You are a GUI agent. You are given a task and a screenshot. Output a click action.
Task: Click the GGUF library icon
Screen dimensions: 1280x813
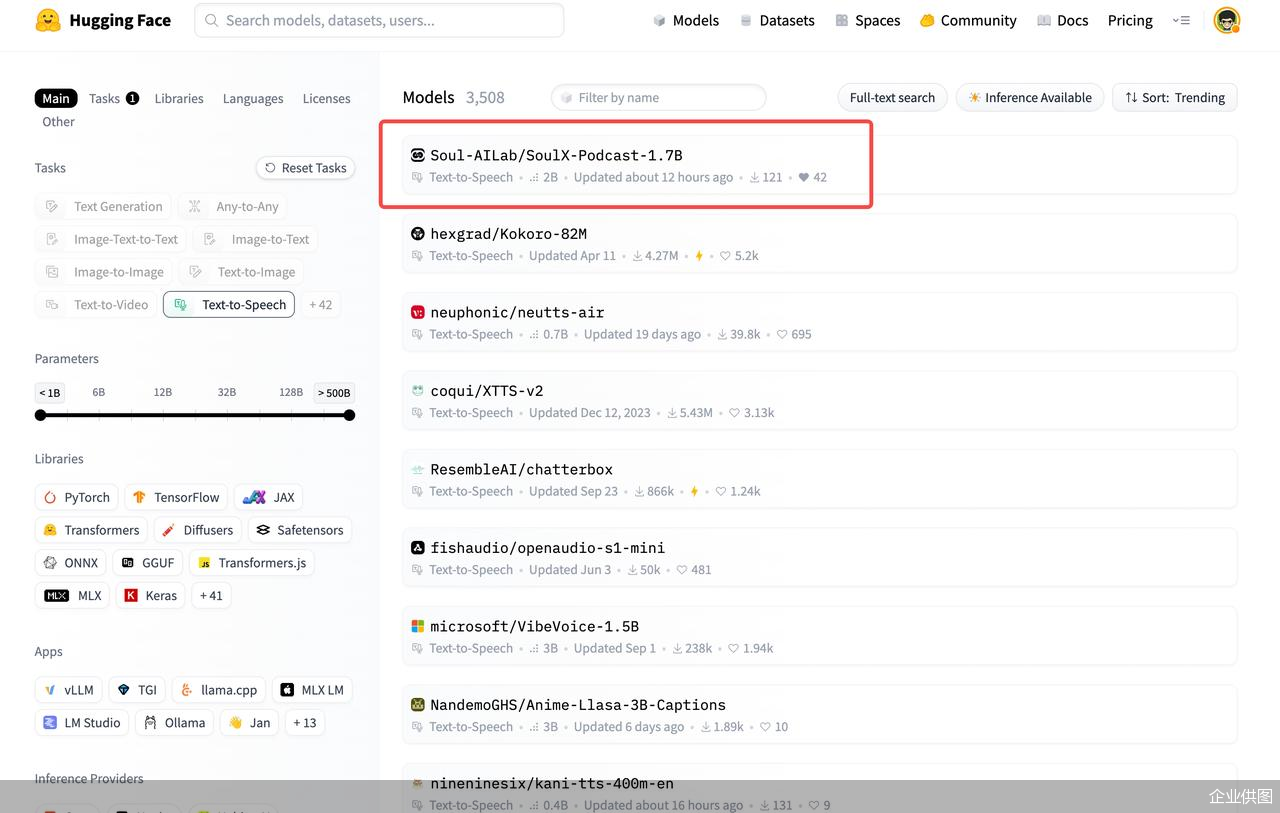point(128,563)
